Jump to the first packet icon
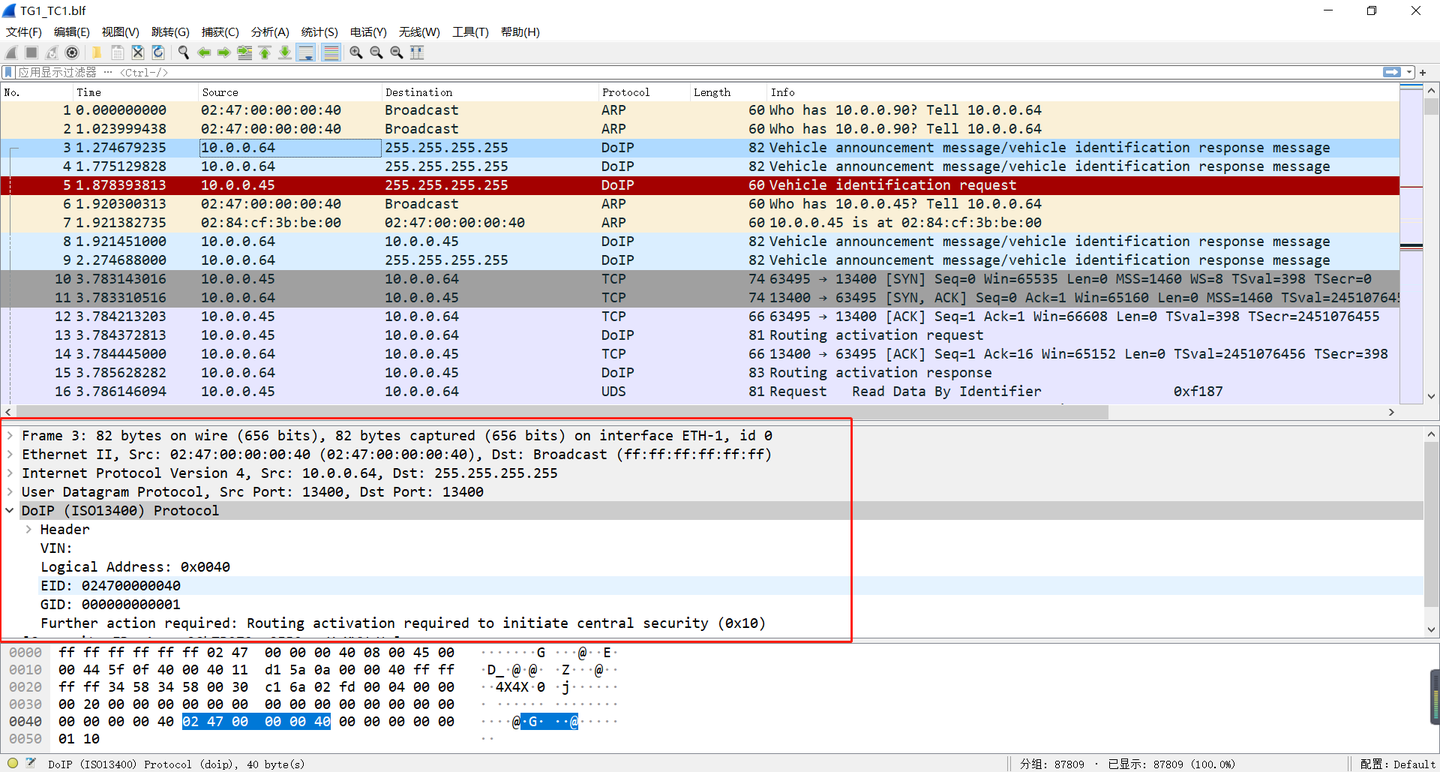Screen dimensions: 1440x772 point(265,52)
